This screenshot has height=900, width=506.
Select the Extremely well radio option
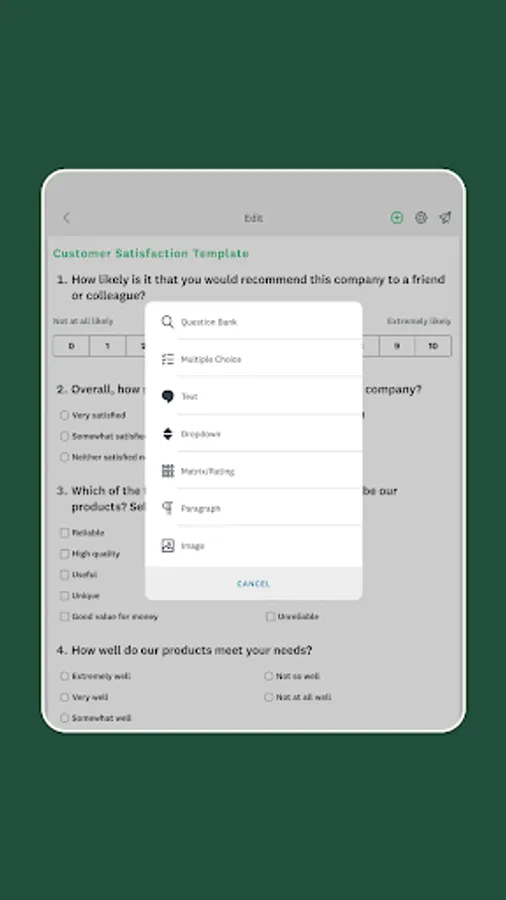65,676
